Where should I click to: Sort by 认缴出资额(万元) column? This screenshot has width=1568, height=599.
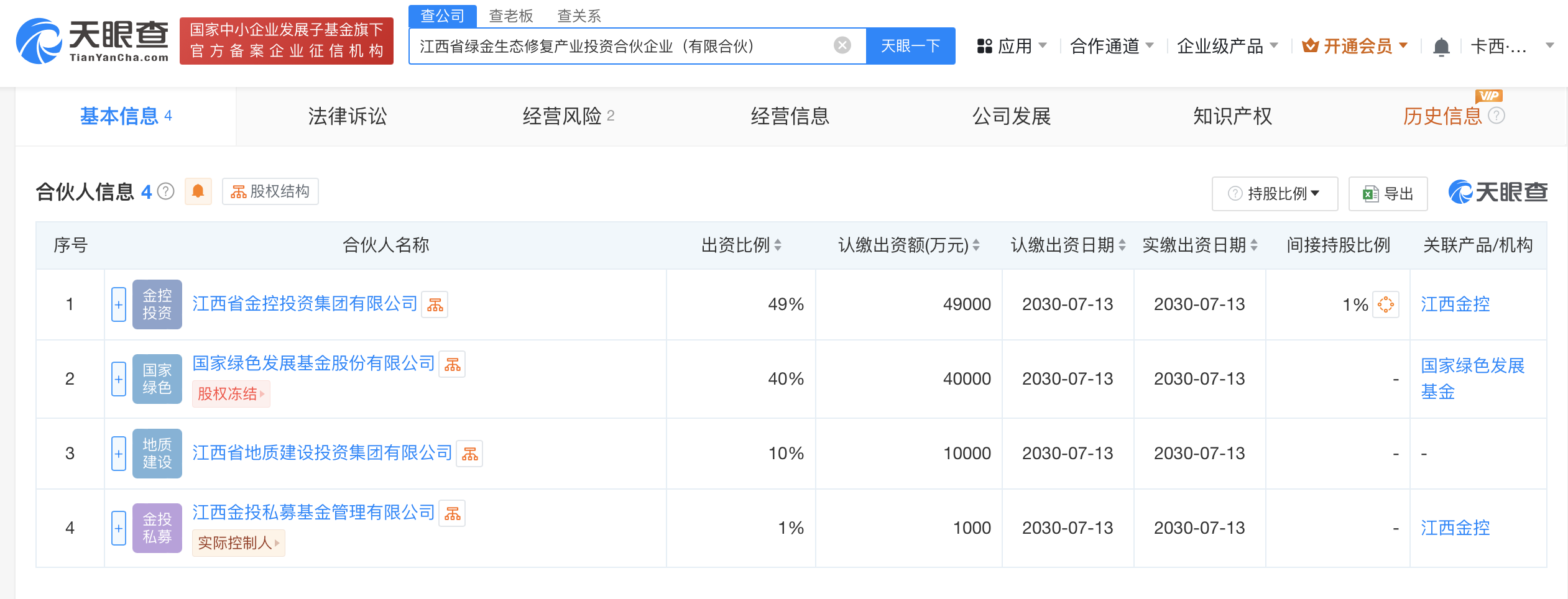click(976, 245)
